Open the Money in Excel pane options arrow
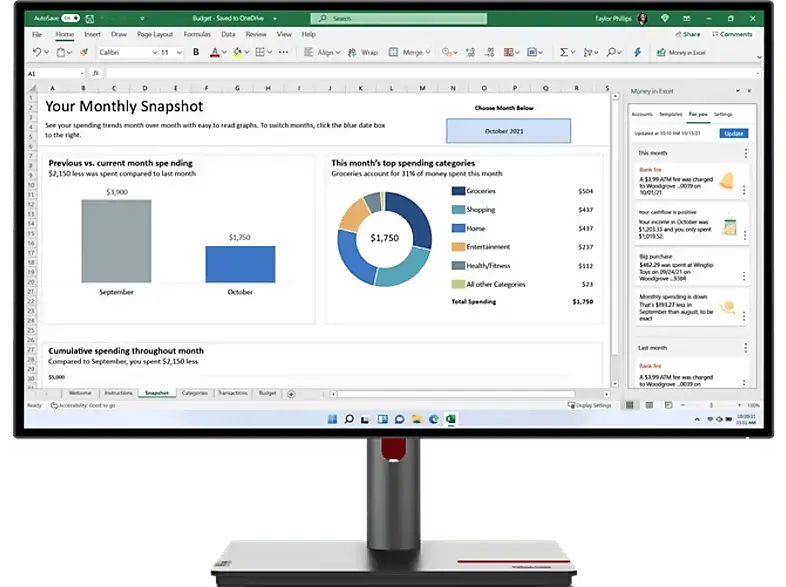The width and height of the screenshot is (786, 587). click(737, 91)
